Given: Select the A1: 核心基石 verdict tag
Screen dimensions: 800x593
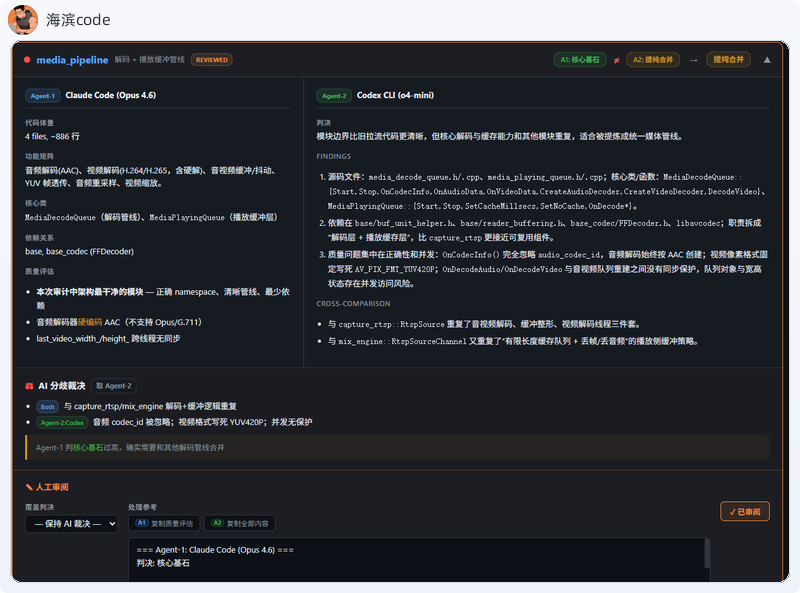Looking at the screenshot, I should (x=580, y=60).
